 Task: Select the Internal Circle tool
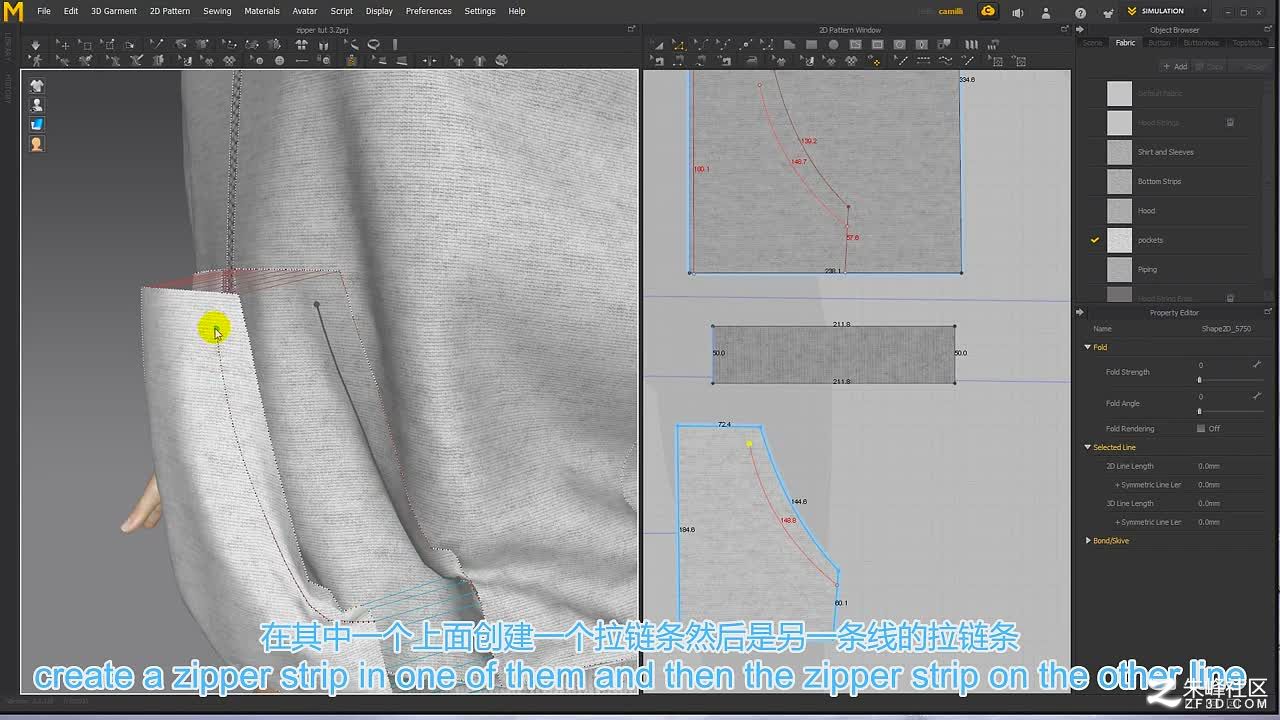click(x=899, y=45)
